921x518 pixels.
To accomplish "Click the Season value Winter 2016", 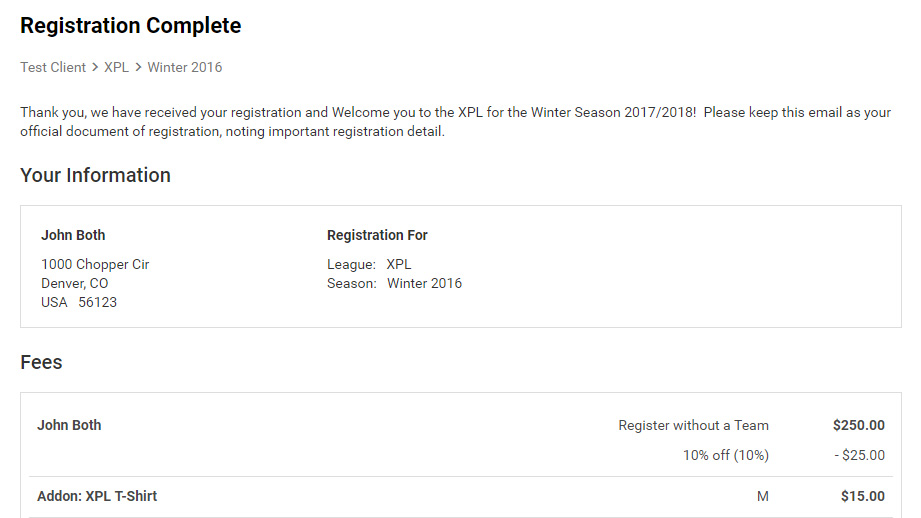I will click(424, 283).
